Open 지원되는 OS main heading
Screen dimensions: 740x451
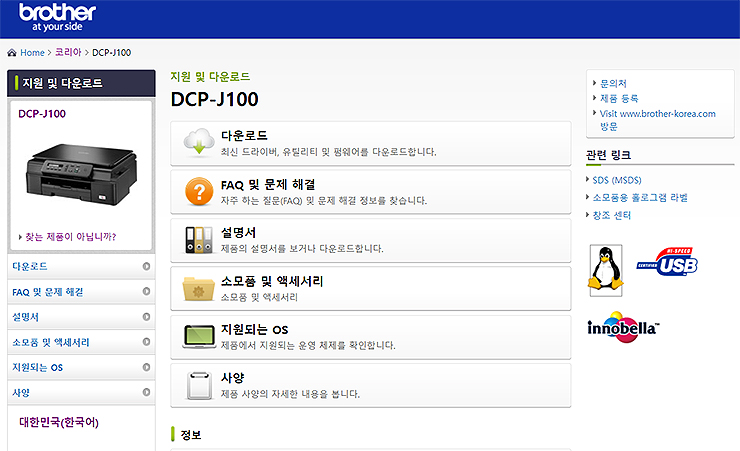tap(254, 330)
